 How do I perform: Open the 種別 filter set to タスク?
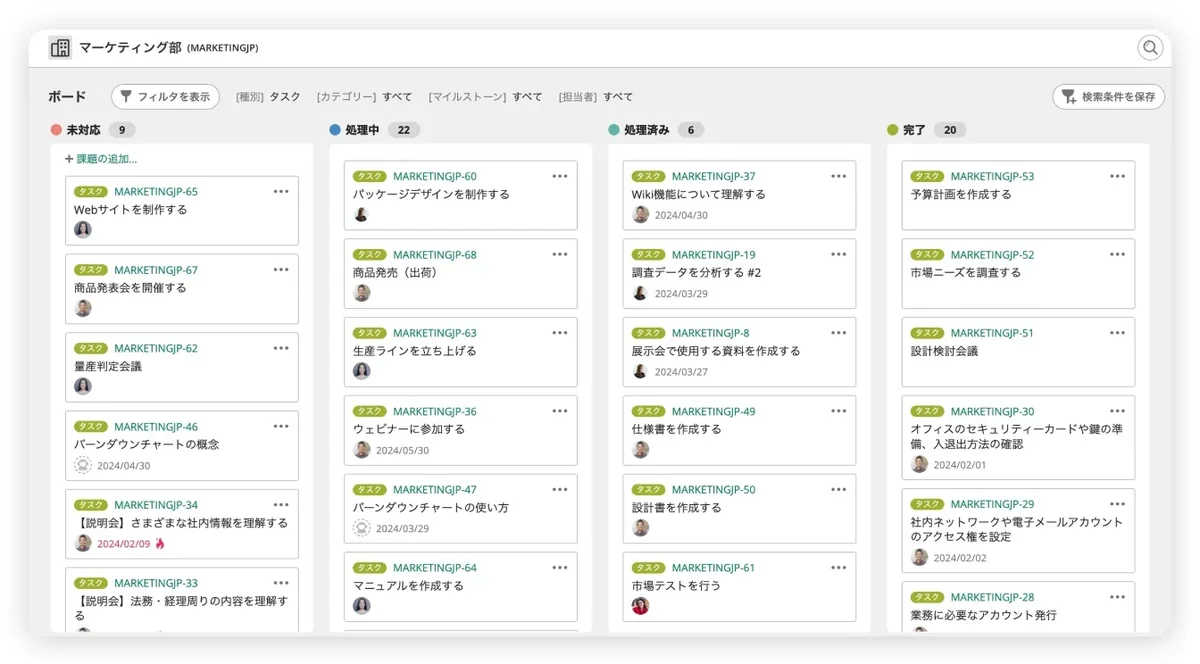268,97
